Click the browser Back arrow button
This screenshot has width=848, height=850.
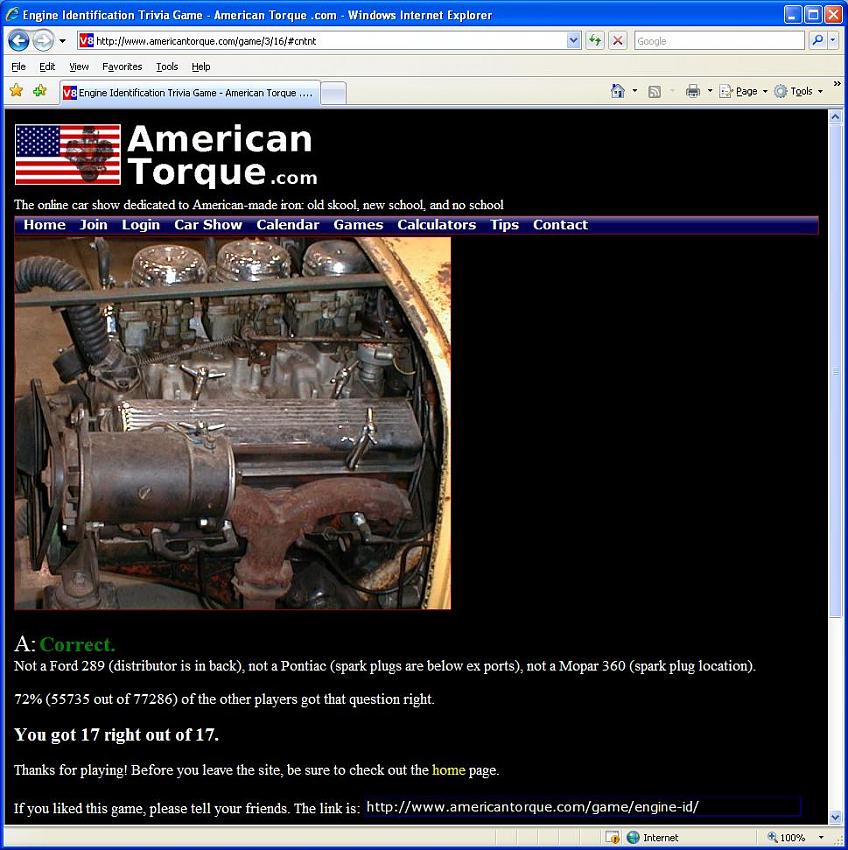(19, 41)
